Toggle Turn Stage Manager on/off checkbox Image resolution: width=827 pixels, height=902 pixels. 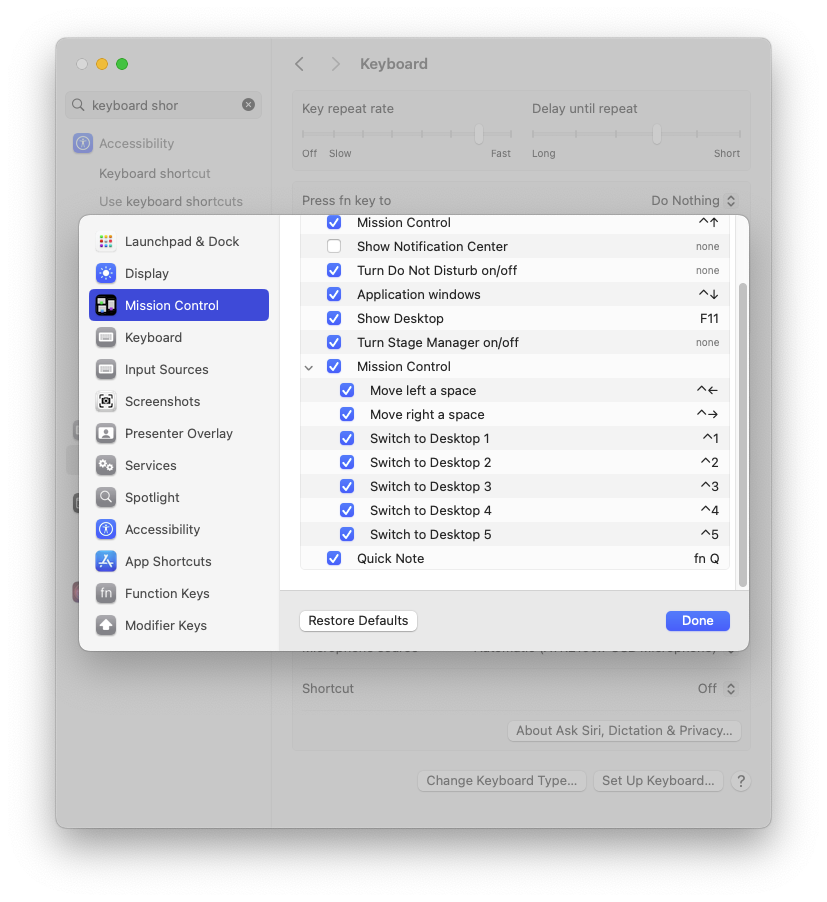coord(334,343)
